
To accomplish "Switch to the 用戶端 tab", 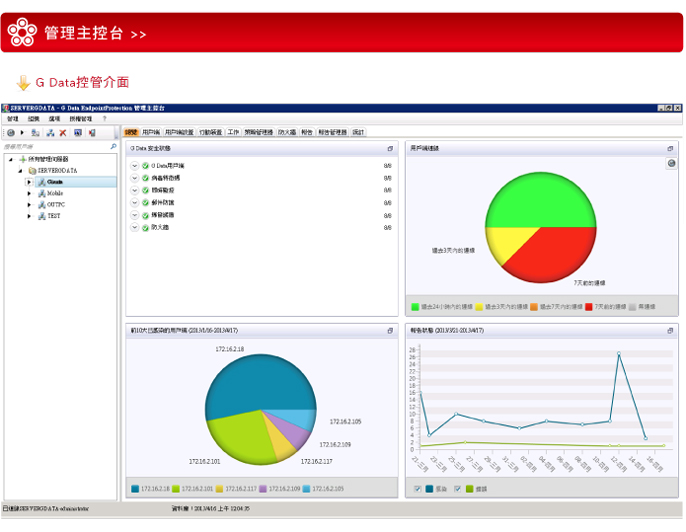I will [x=151, y=132].
